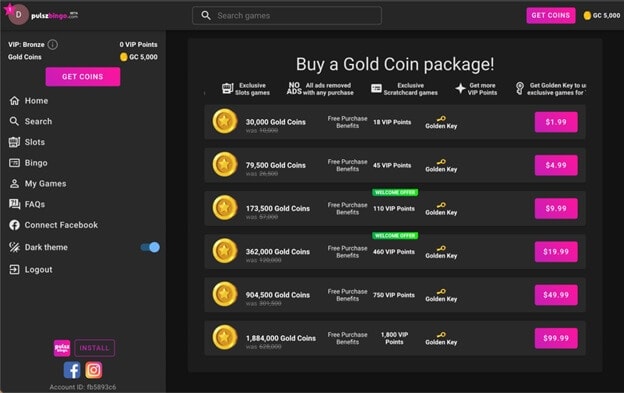The image size is (625, 393).
Task: Buy the $19.99 Gold Coin package
Action: [x=556, y=252]
